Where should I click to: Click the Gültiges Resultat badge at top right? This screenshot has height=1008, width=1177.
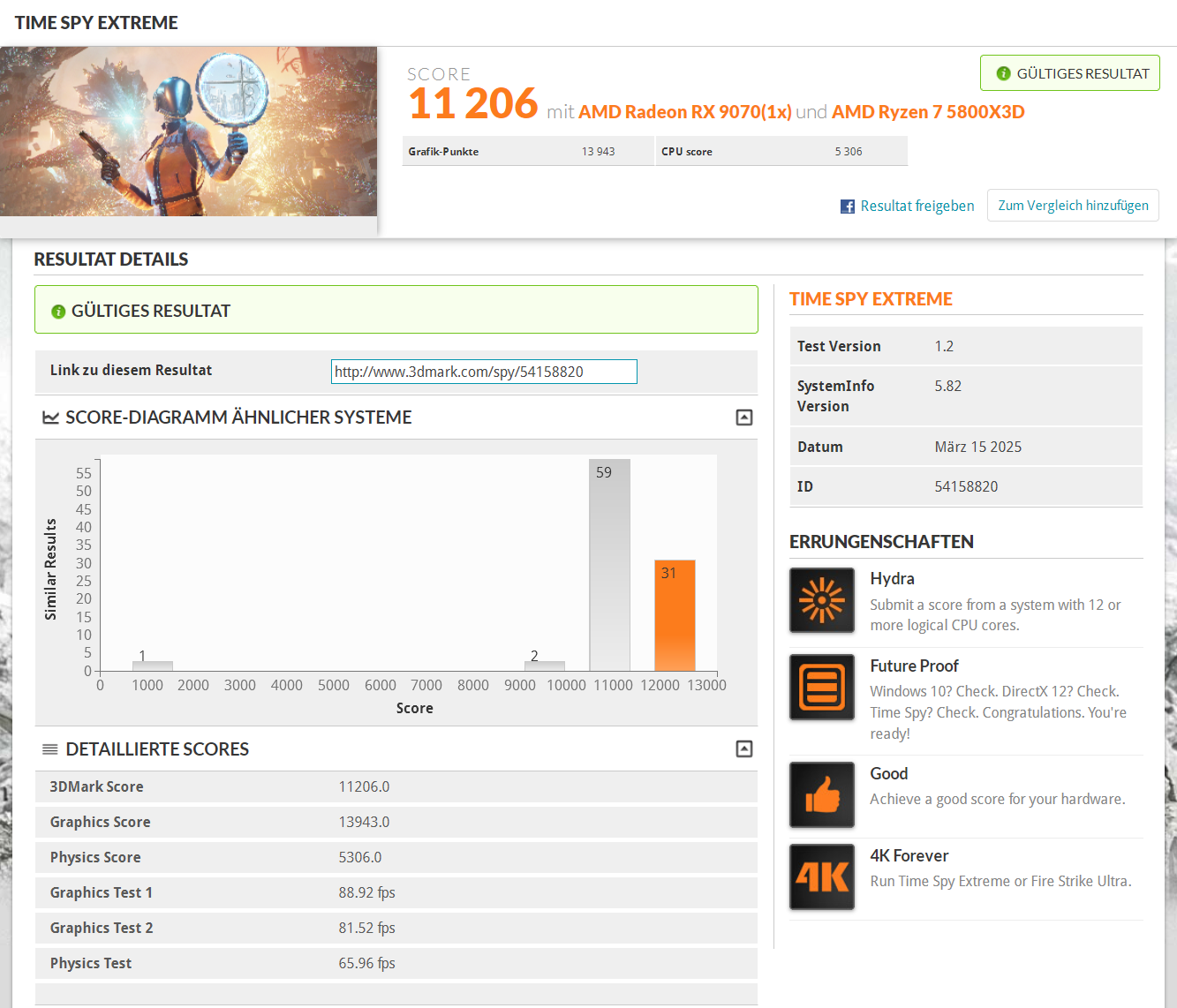pos(1070,73)
